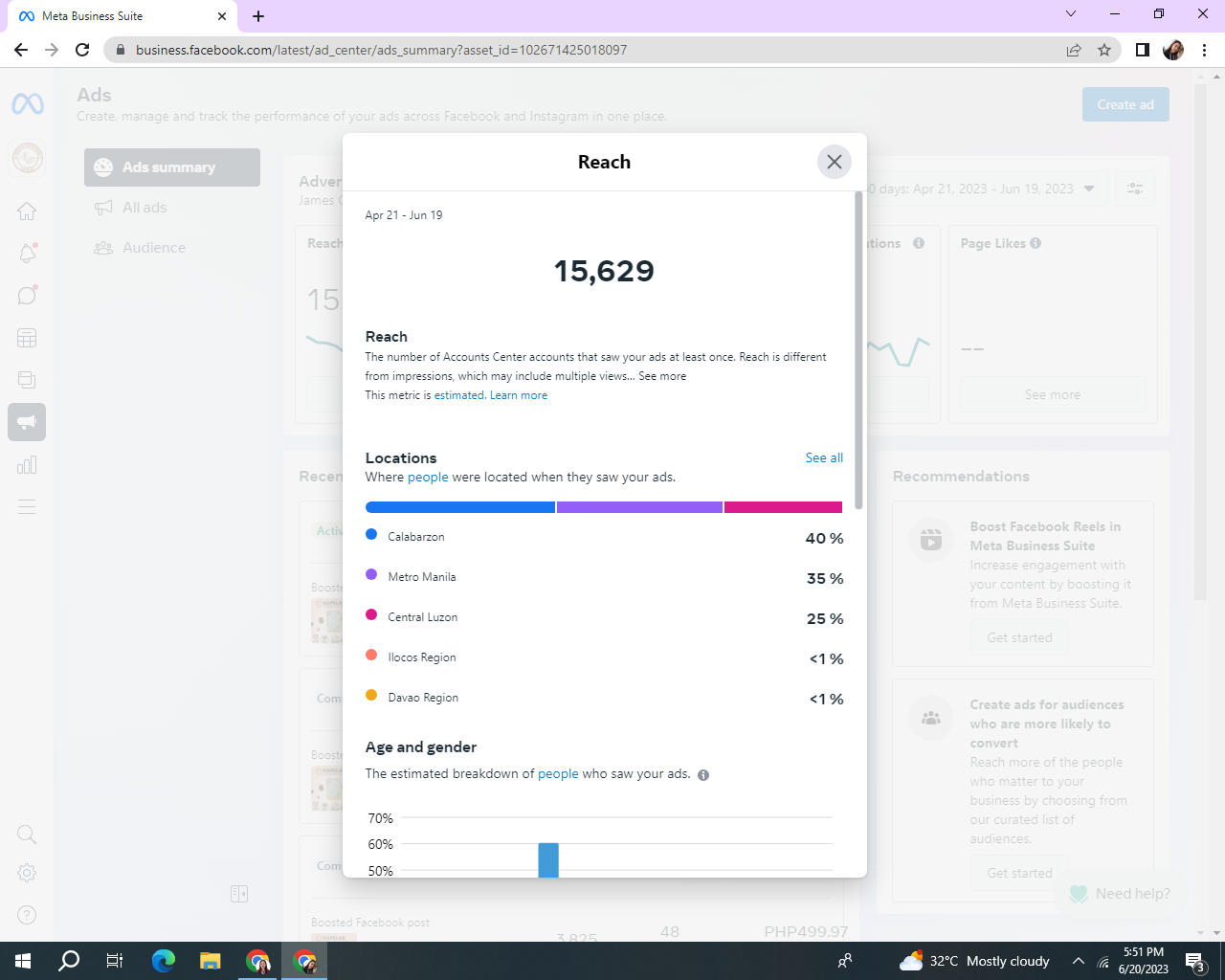Open a new browser tab
Image resolution: width=1225 pixels, height=980 pixels.
(x=258, y=15)
